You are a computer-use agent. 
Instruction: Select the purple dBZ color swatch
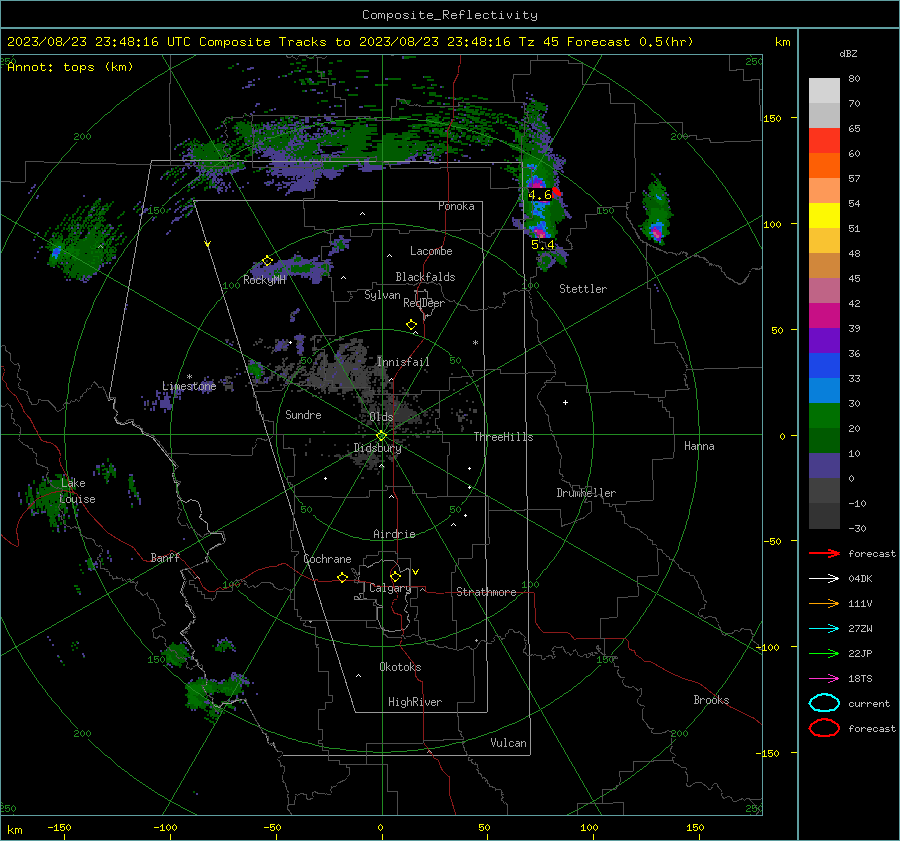(x=824, y=340)
